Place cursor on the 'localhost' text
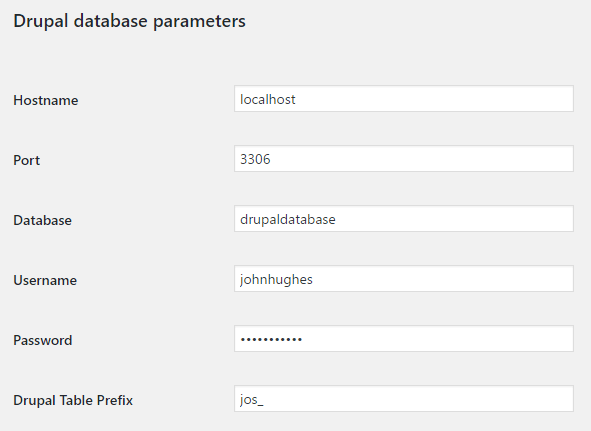591x431 pixels. [268, 99]
